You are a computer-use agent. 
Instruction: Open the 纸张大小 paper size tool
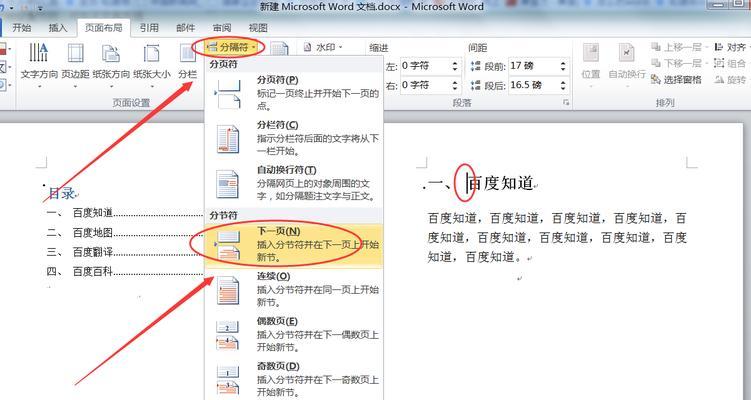click(x=151, y=62)
